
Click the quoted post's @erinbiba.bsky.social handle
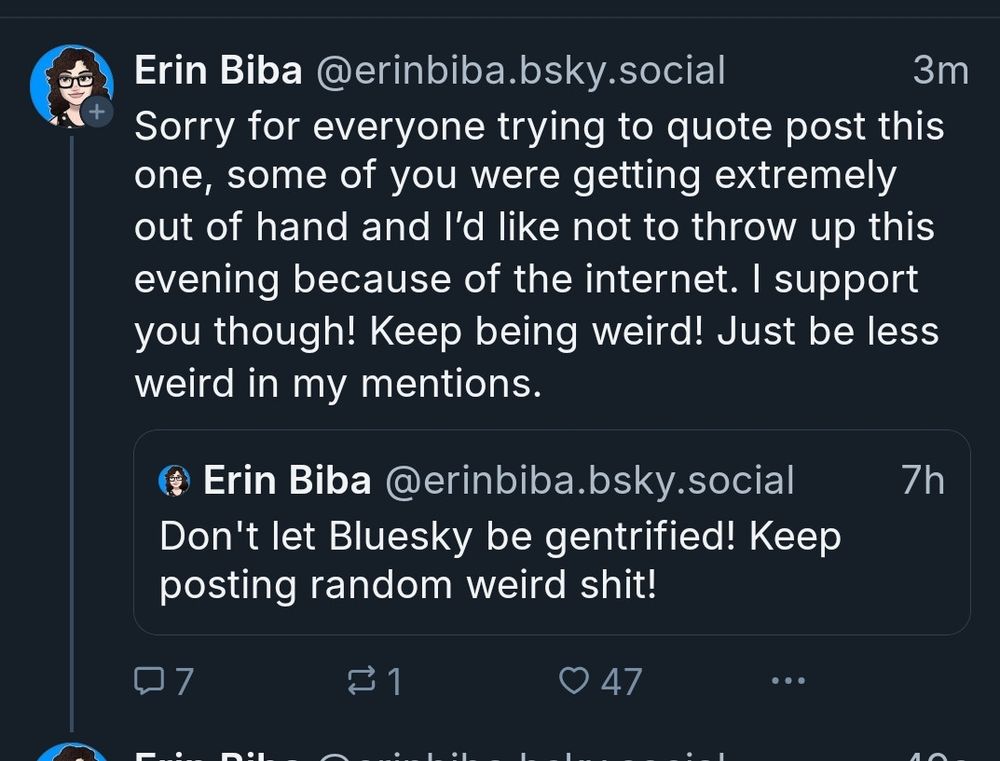pos(589,481)
